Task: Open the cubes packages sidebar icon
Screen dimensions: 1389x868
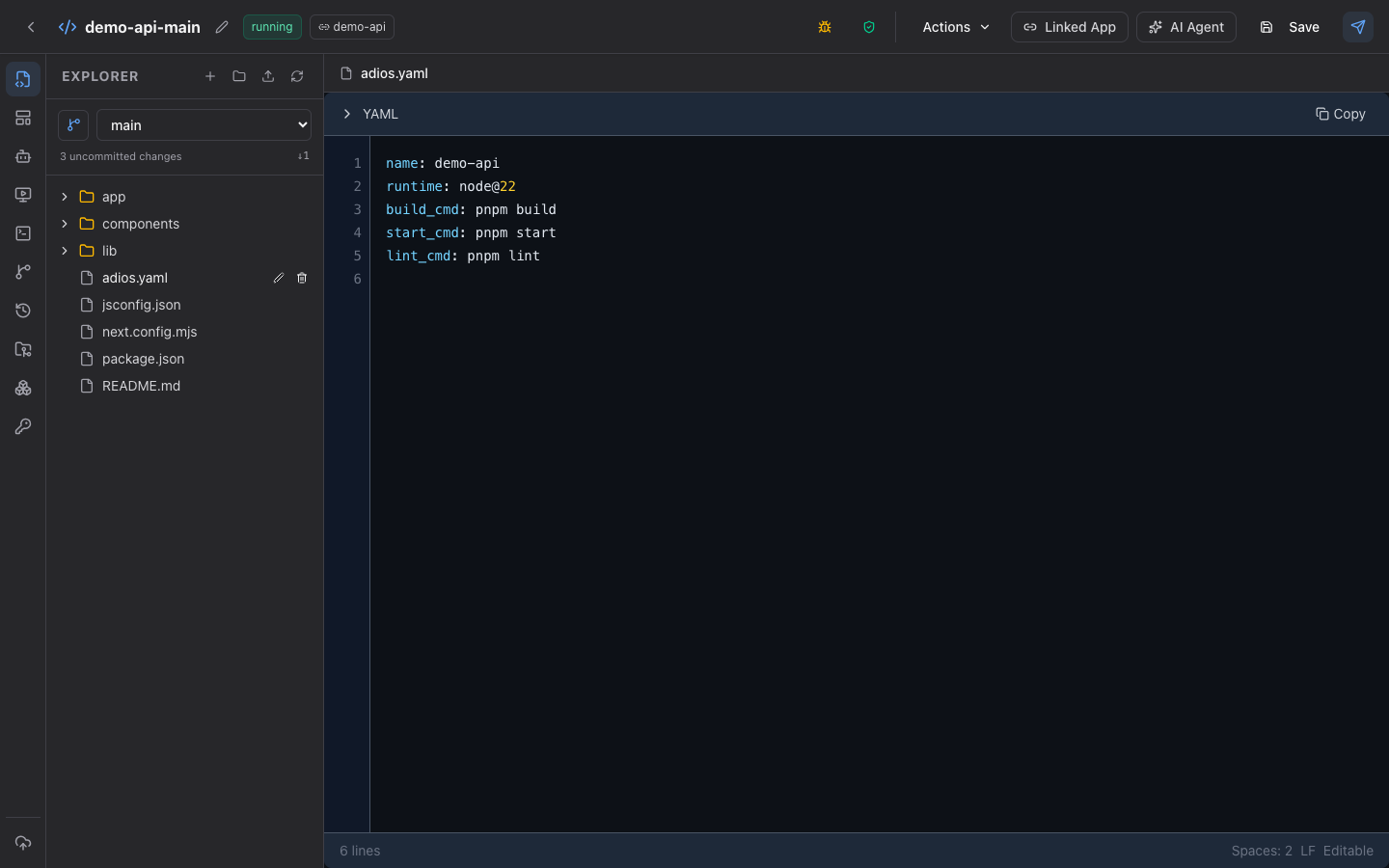Action: 23,388
